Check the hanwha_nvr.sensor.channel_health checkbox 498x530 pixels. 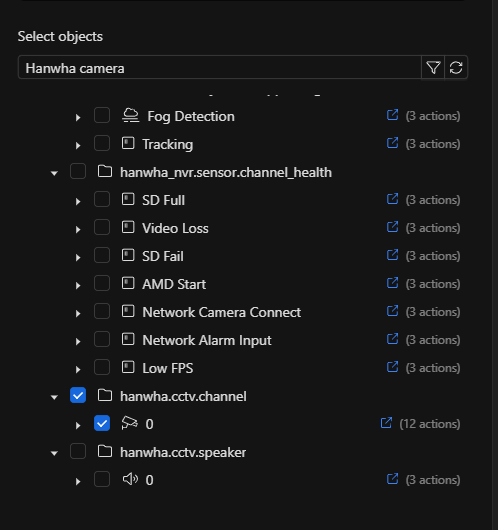click(x=78, y=171)
